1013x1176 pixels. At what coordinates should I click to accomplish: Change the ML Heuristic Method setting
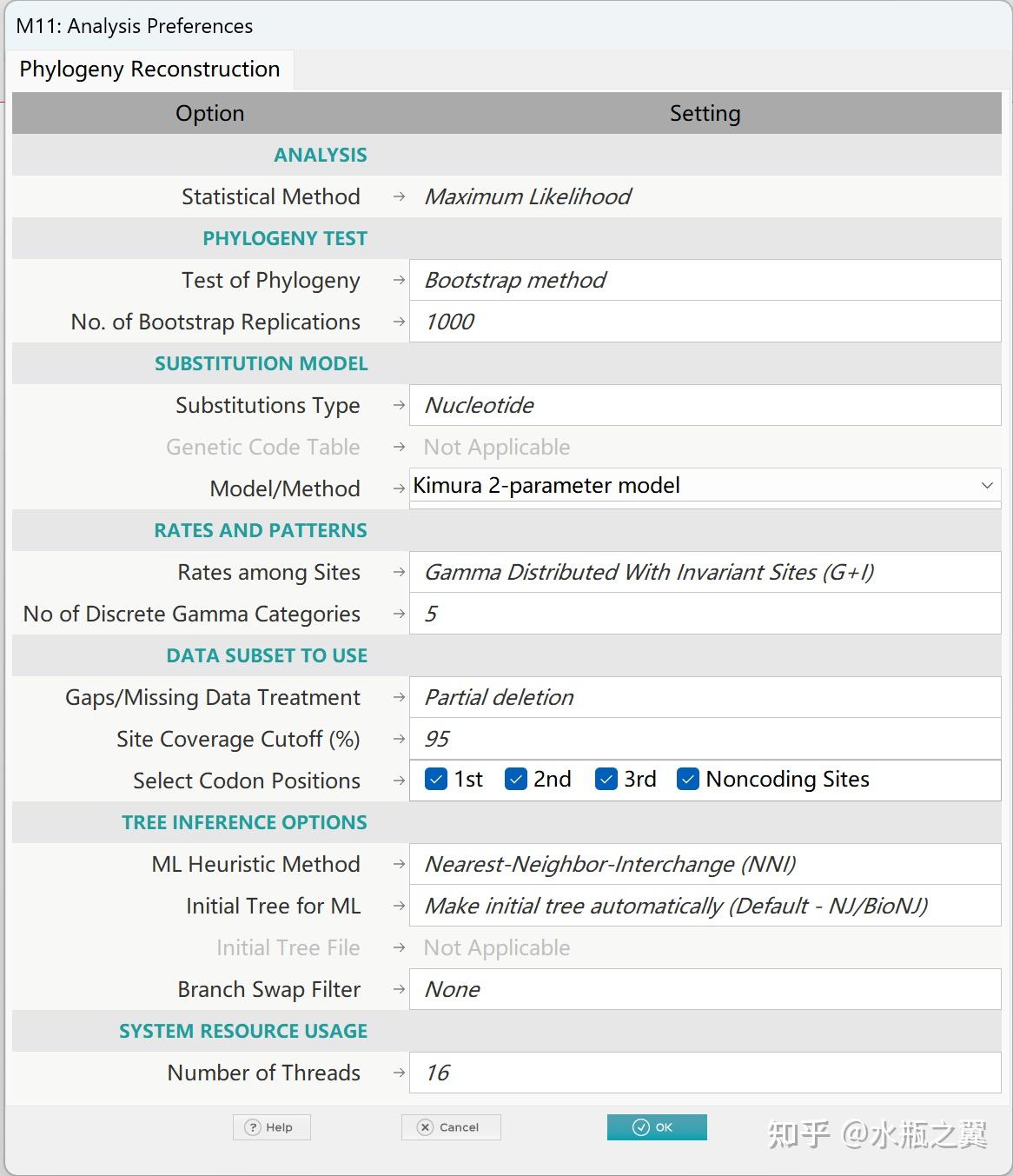click(705, 864)
